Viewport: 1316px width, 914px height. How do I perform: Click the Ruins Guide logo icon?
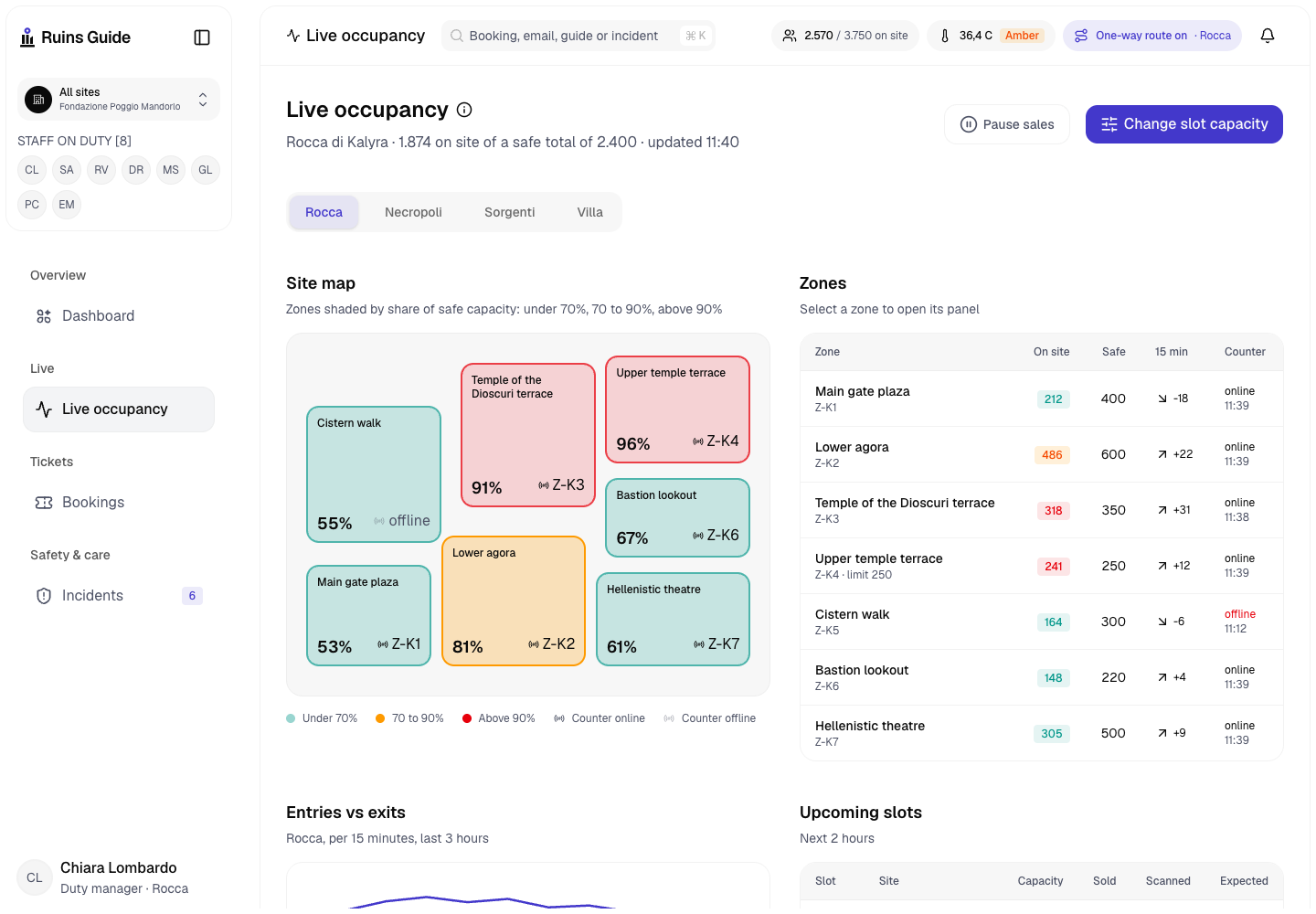tap(27, 37)
